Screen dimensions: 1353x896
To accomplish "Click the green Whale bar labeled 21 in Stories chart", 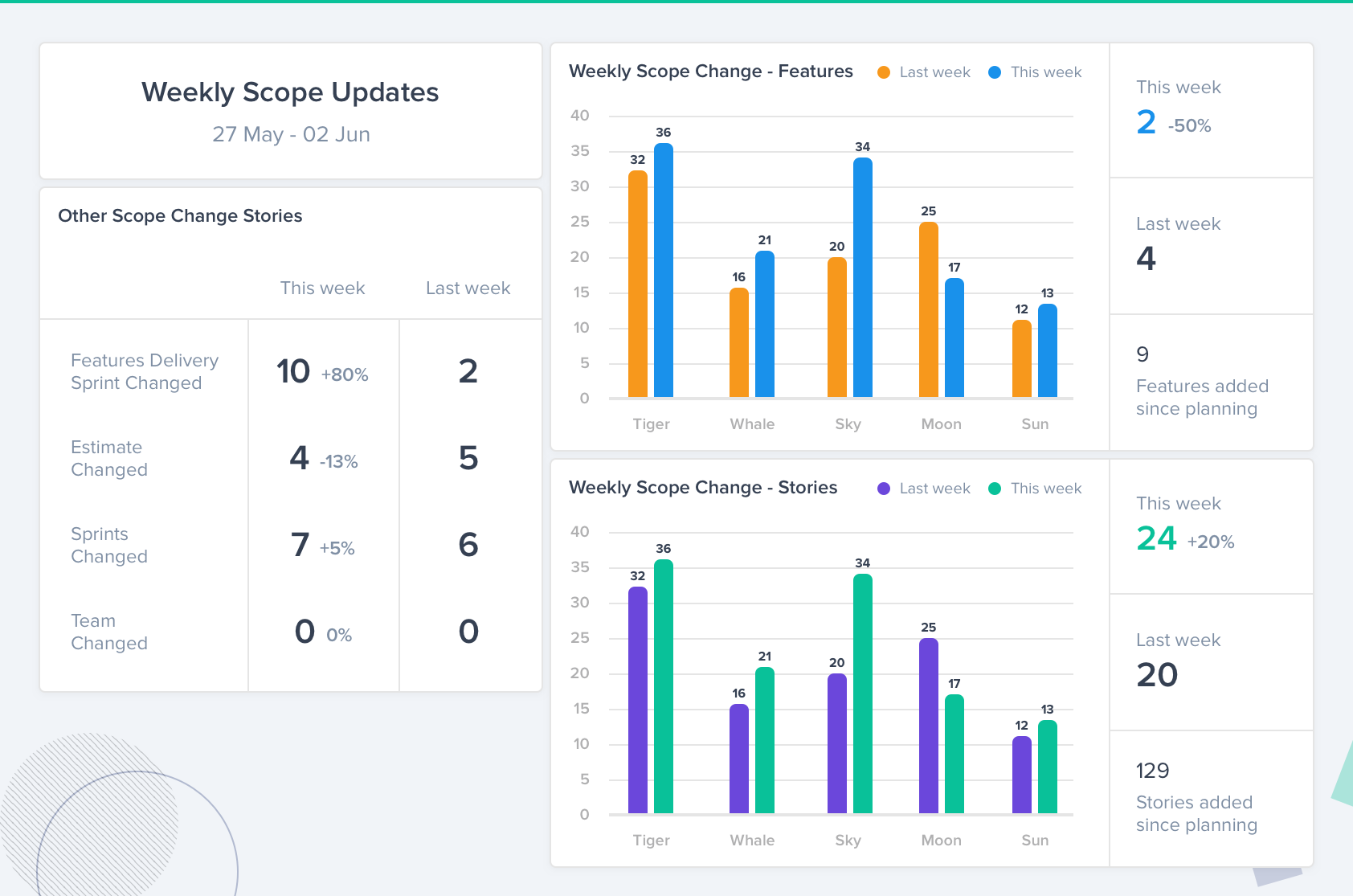I will pos(765,740).
